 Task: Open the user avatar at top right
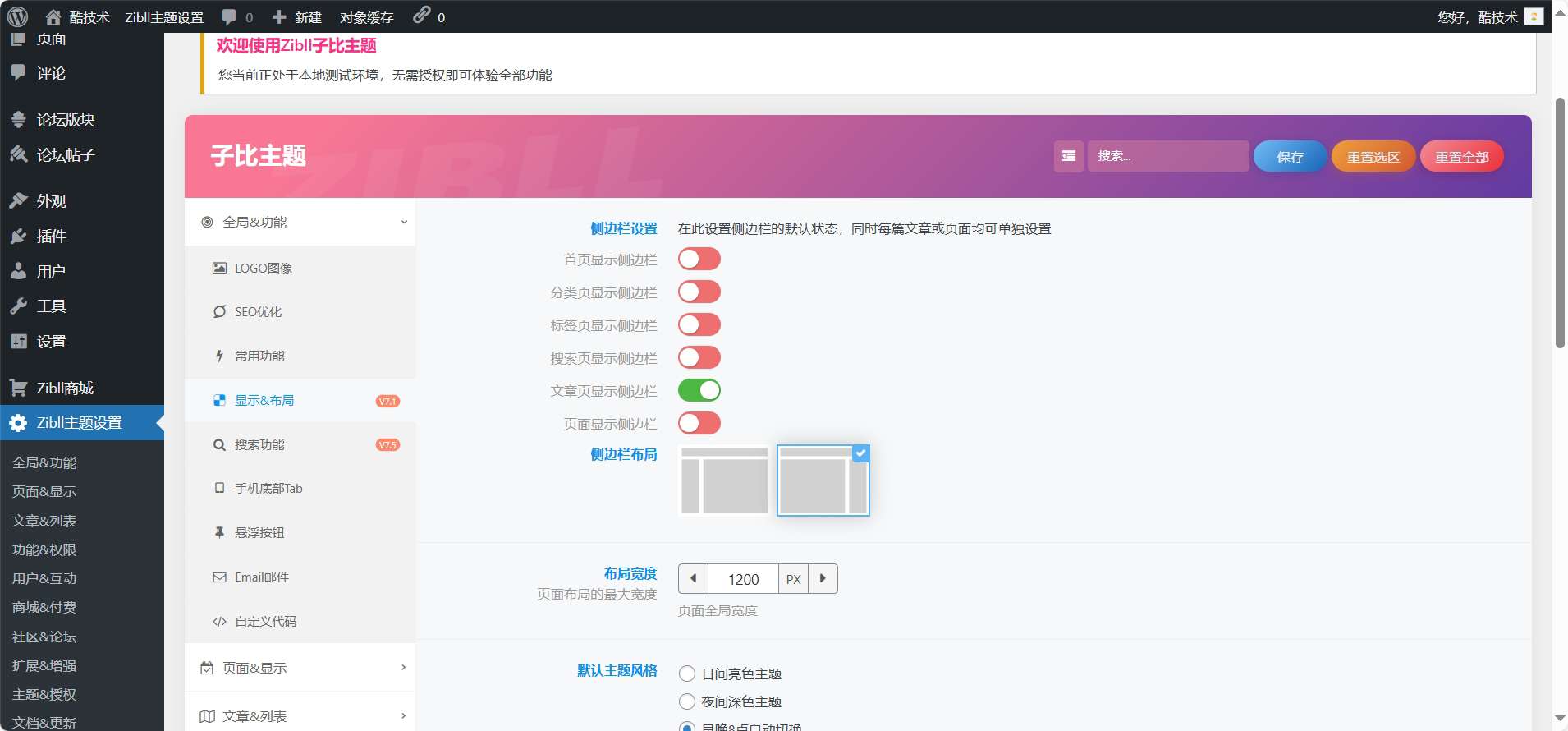(1534, 16)
